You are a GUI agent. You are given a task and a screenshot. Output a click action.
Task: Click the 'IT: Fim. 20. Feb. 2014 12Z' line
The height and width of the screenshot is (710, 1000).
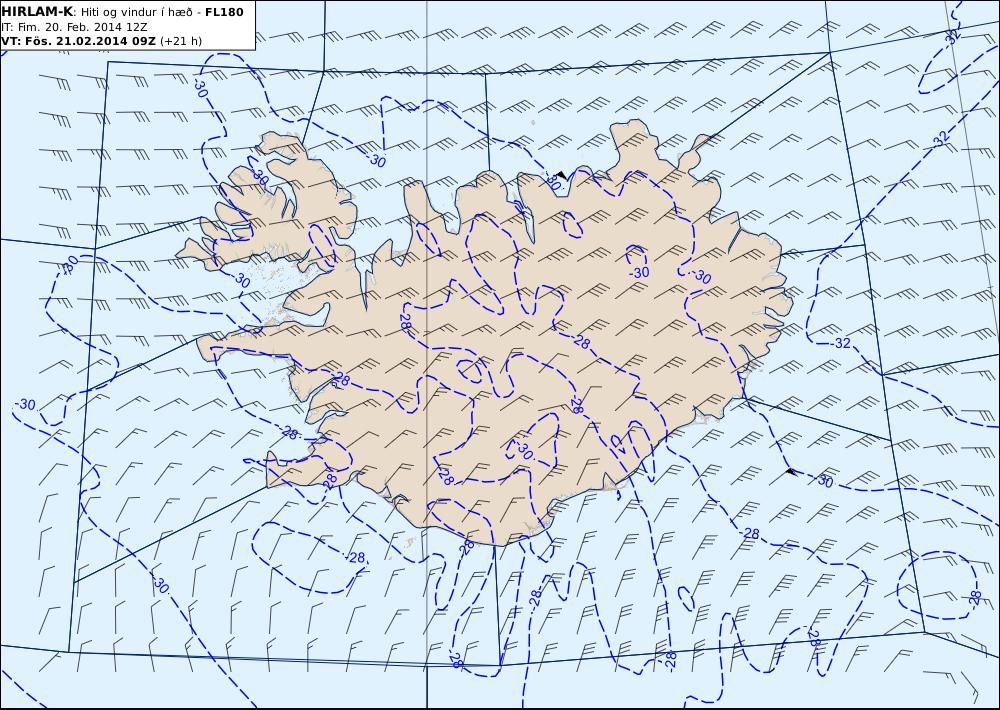tap(75, 27)
